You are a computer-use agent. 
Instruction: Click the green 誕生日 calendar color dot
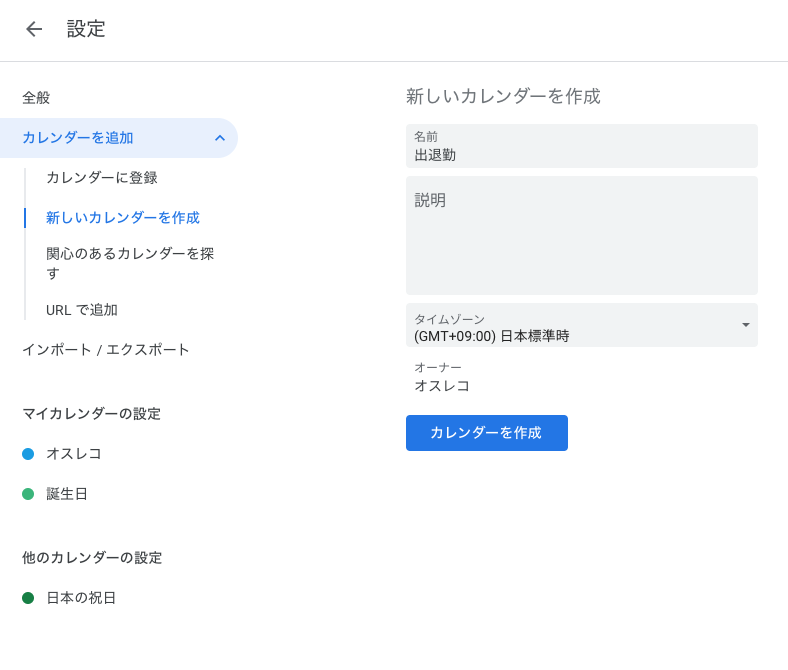click(28, 494)
